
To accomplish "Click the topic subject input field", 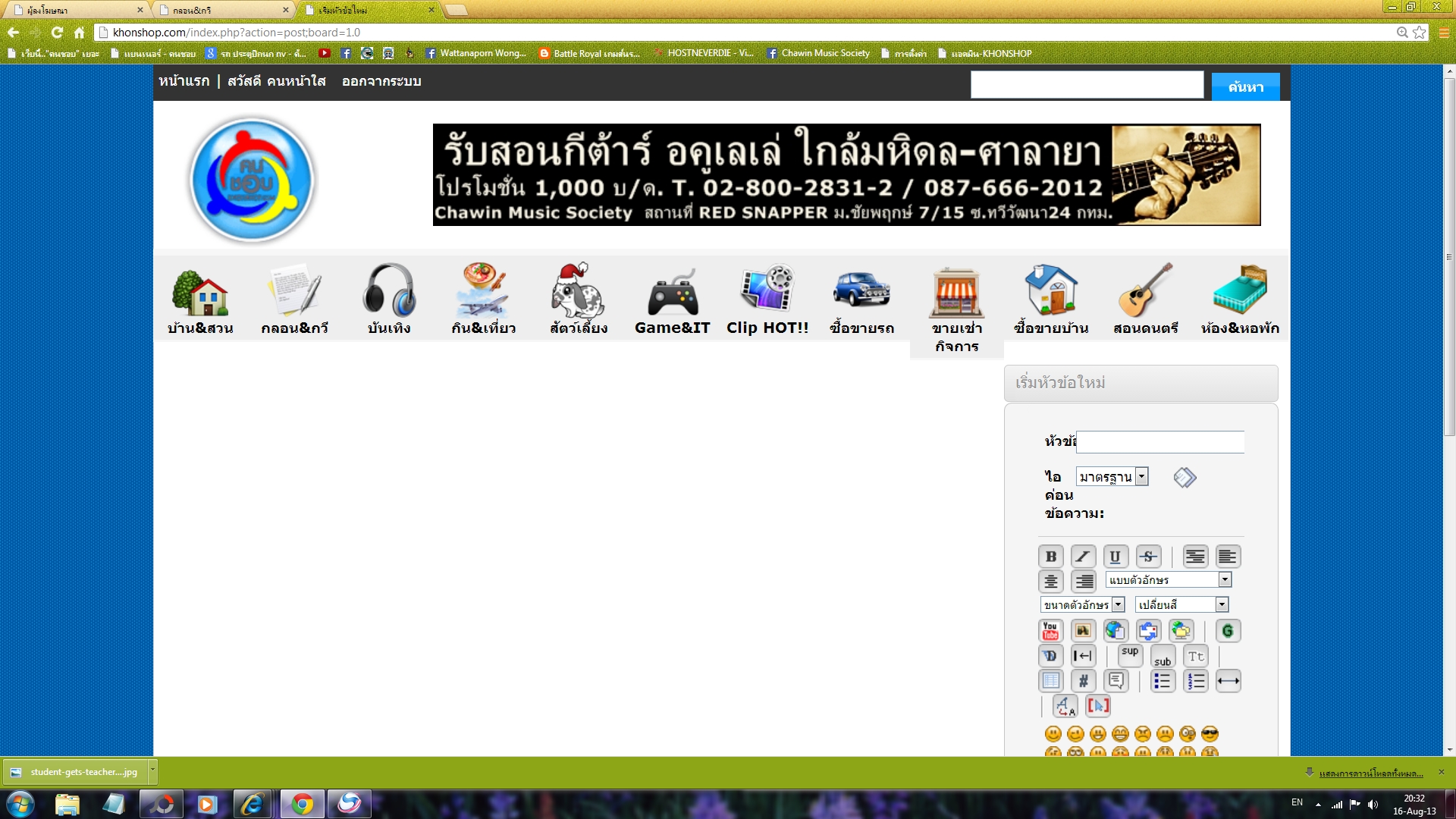I will click(x=1159, y=442).
